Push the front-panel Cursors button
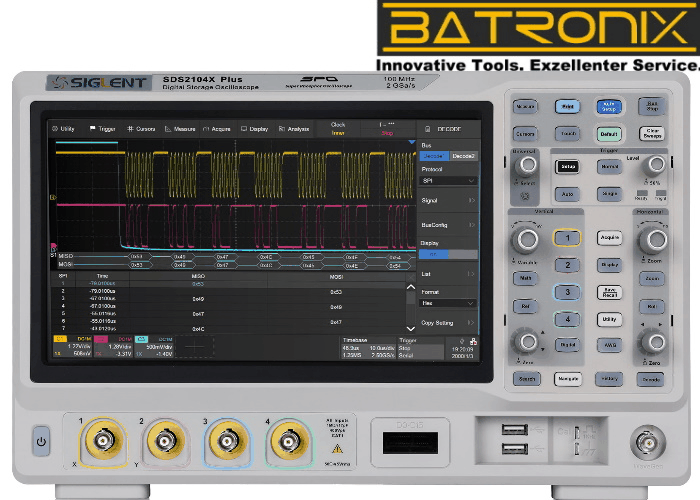700x500 pixels. tap(525, 134)
